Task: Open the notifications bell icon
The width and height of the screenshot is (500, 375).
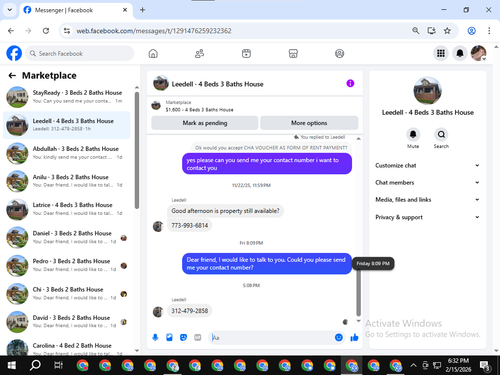Action: (x=460, y=53)
